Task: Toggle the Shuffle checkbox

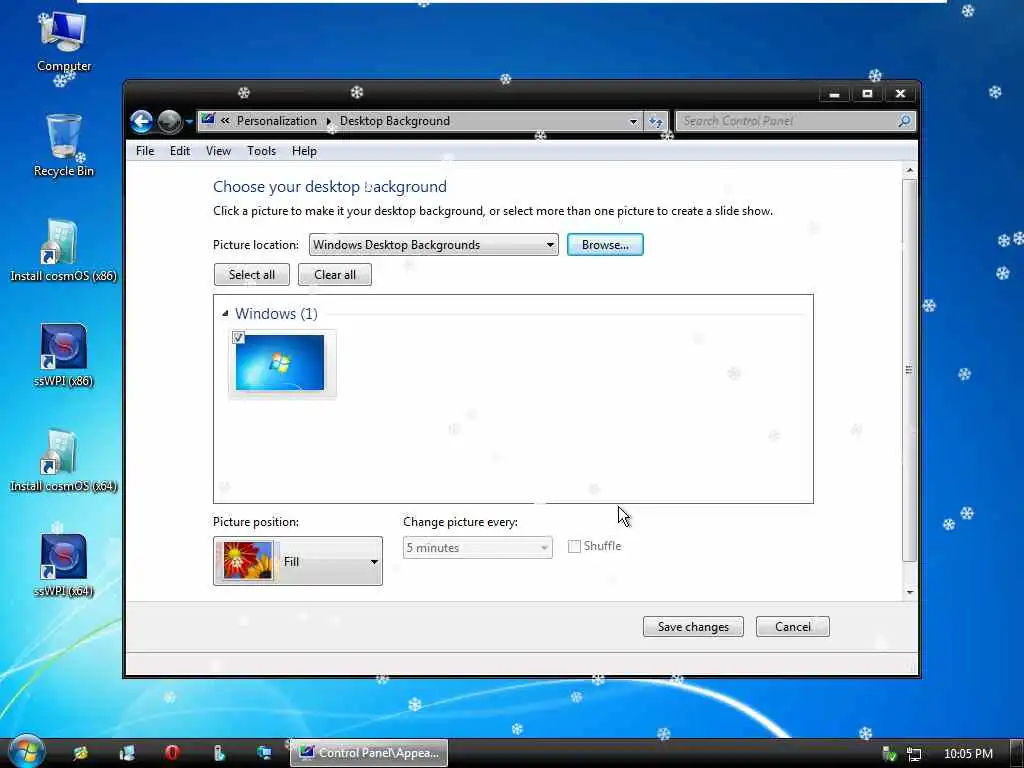Action: [574, 547]
